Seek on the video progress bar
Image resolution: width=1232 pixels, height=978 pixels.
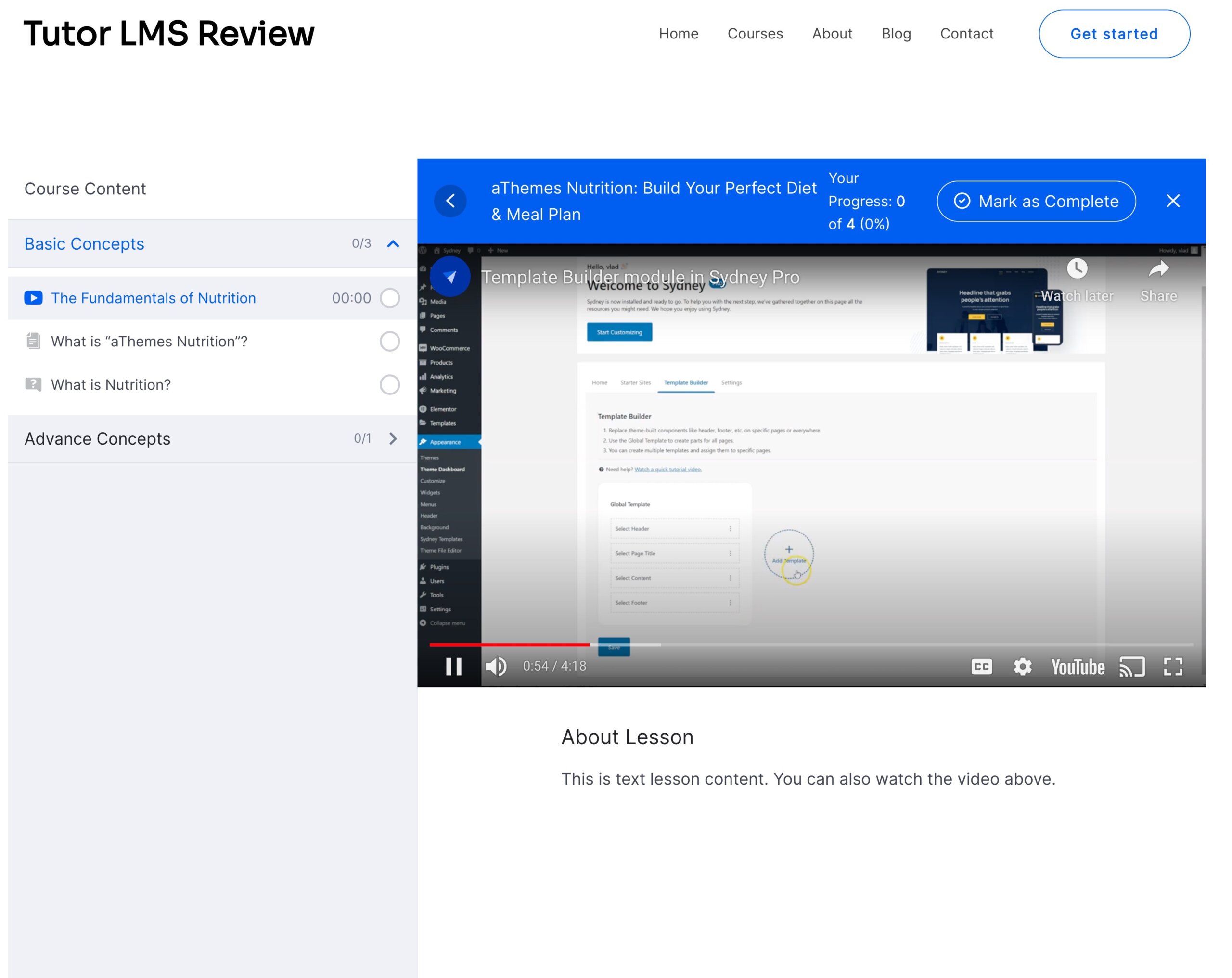click(x=811, y=645)
